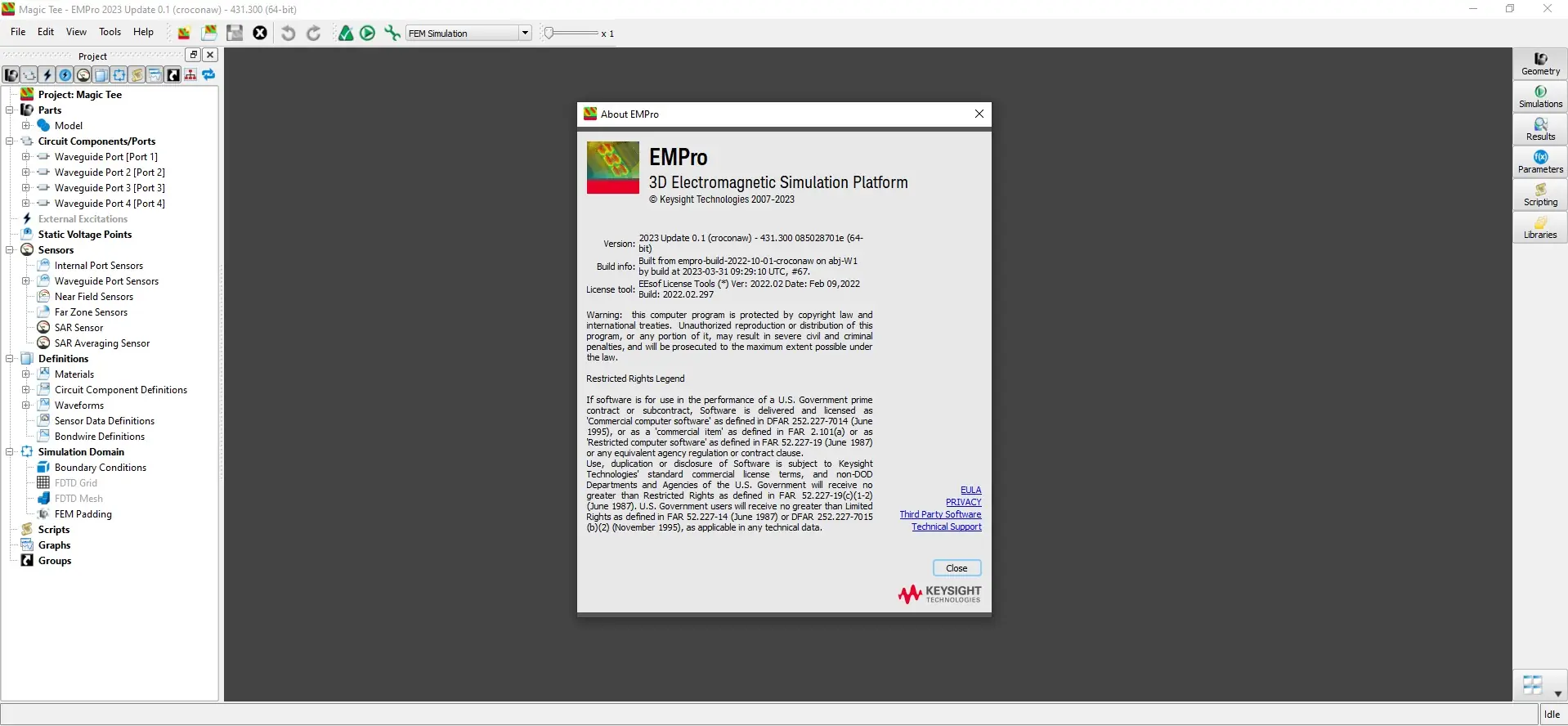Open the Help menu
The image size is (1568, 726).
point(143,32)
